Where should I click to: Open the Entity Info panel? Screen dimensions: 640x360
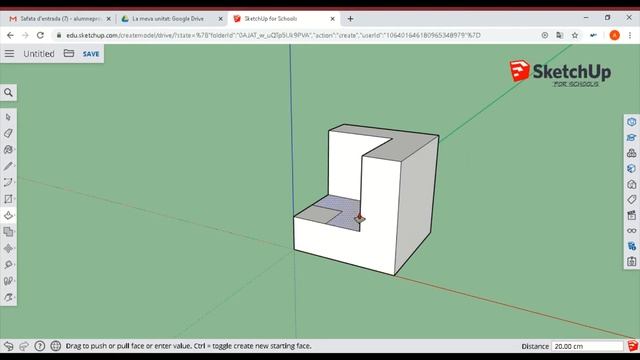(x=631, y=122)
